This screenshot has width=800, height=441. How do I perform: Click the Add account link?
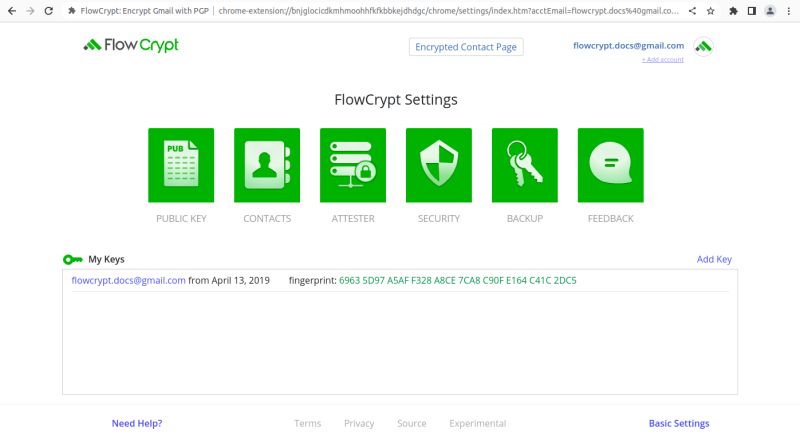663,60
